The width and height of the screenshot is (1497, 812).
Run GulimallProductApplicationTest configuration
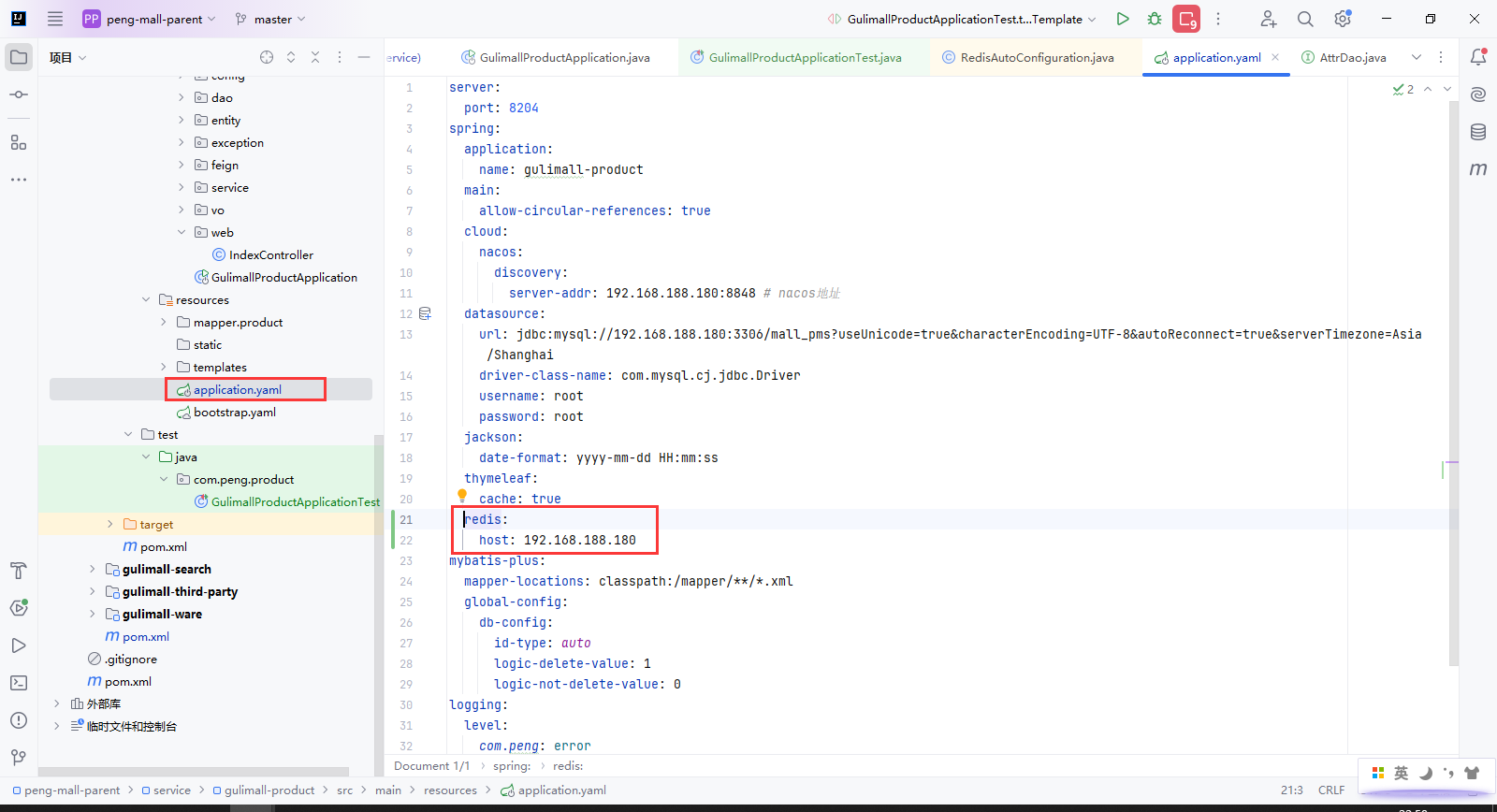click(1123, 19)
